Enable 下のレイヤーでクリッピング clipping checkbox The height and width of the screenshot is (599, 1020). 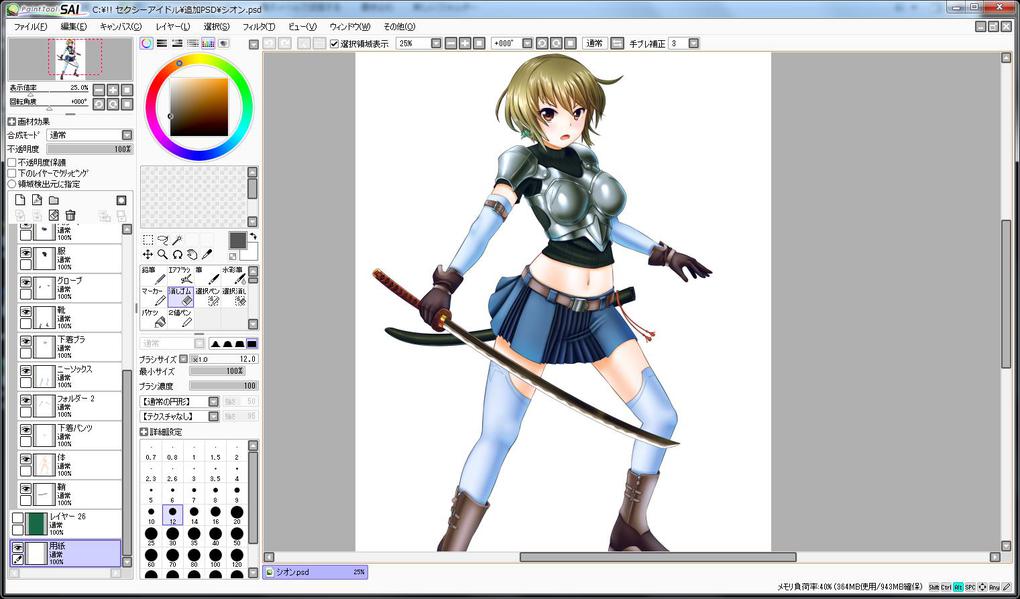pyautogui.click(x=12, y=173)
